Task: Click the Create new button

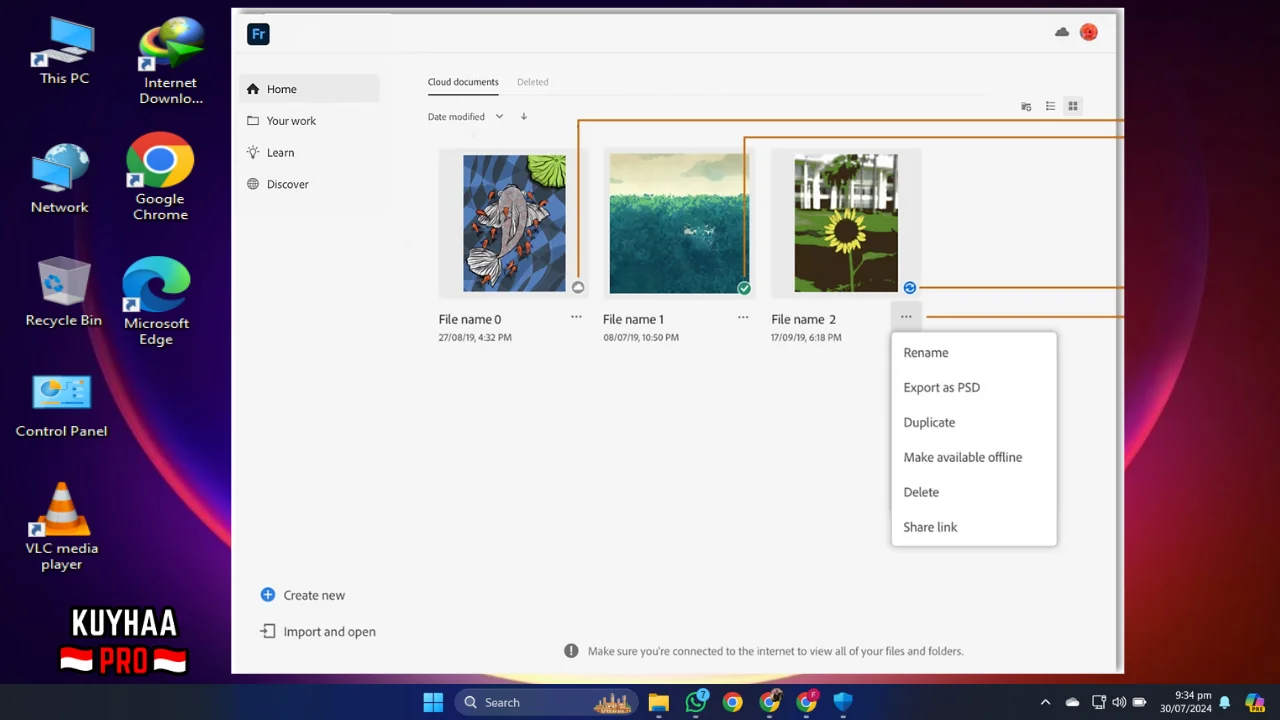Action: point(302,595)
